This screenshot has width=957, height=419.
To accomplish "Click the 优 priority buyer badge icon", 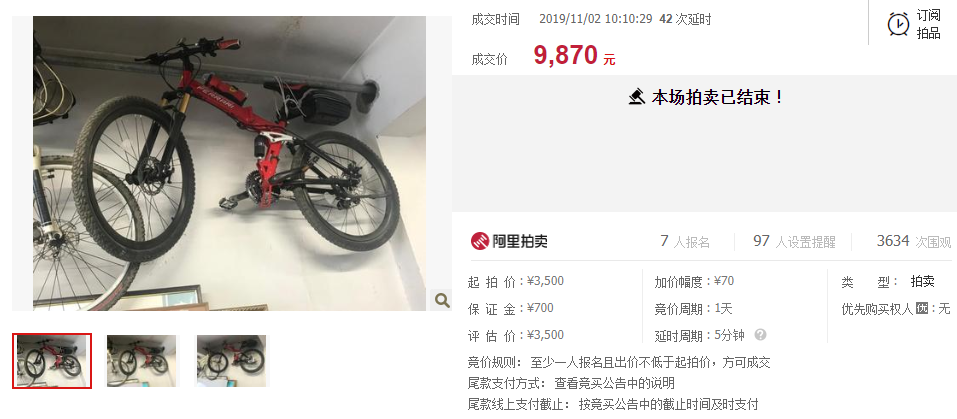I will pos(922,309).
